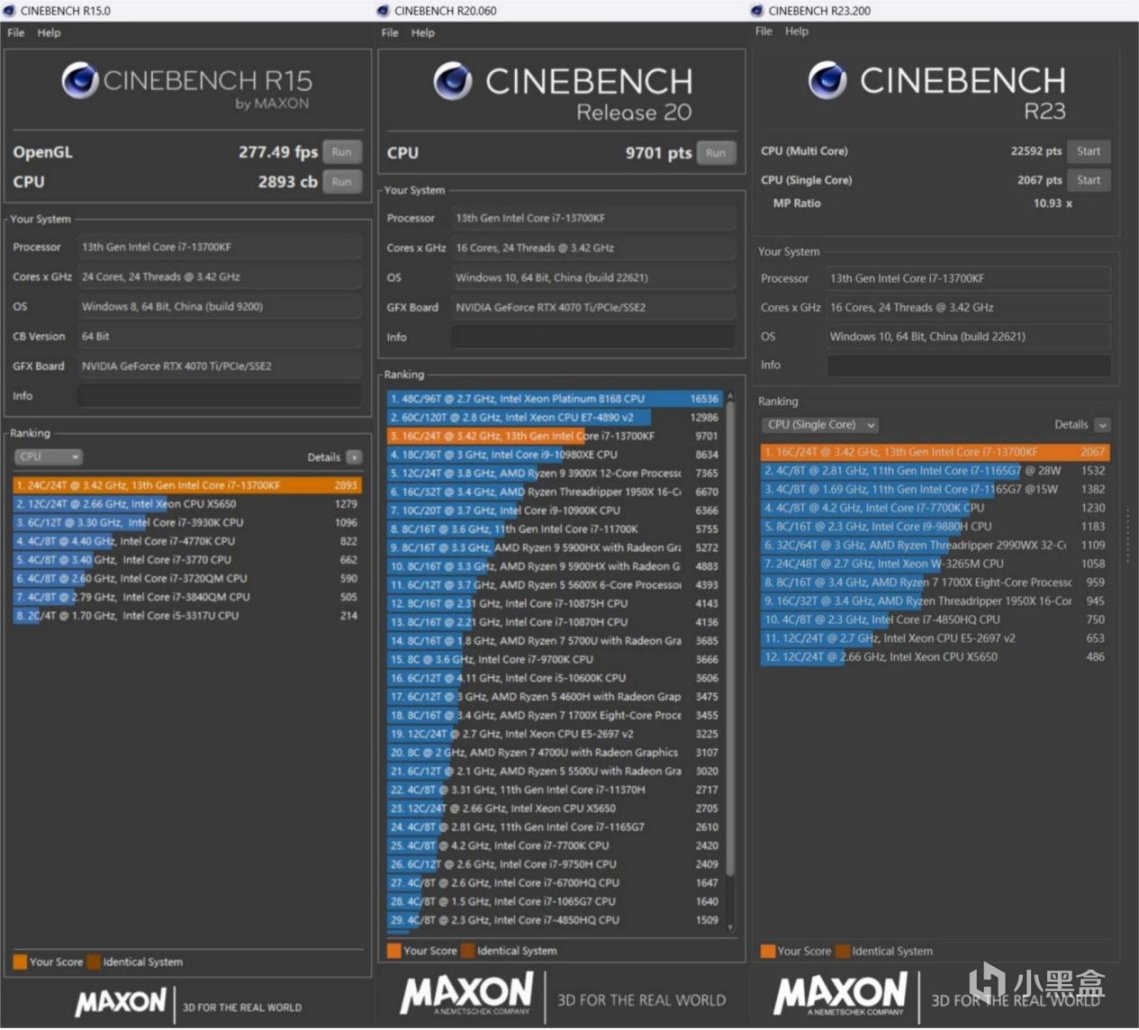The width and height of the screenshot is (1139, 1030).
Task: Select R23 ranking row i7-1165G7 @ 28W
Action: pyautogui.click(x=936, y=471)
